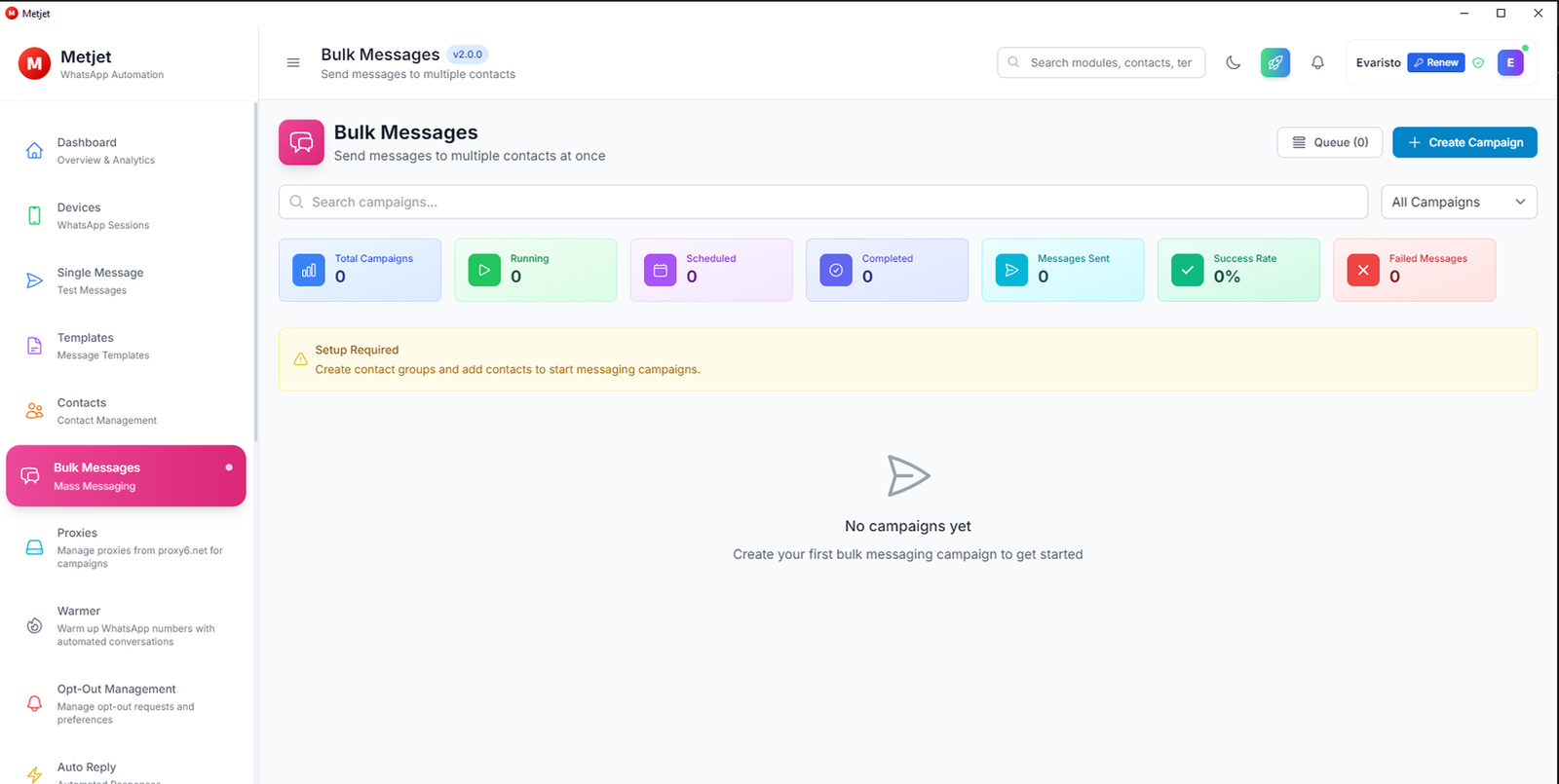Click the Queue (0) button

pyautogui.click(x=1329, y=142)
